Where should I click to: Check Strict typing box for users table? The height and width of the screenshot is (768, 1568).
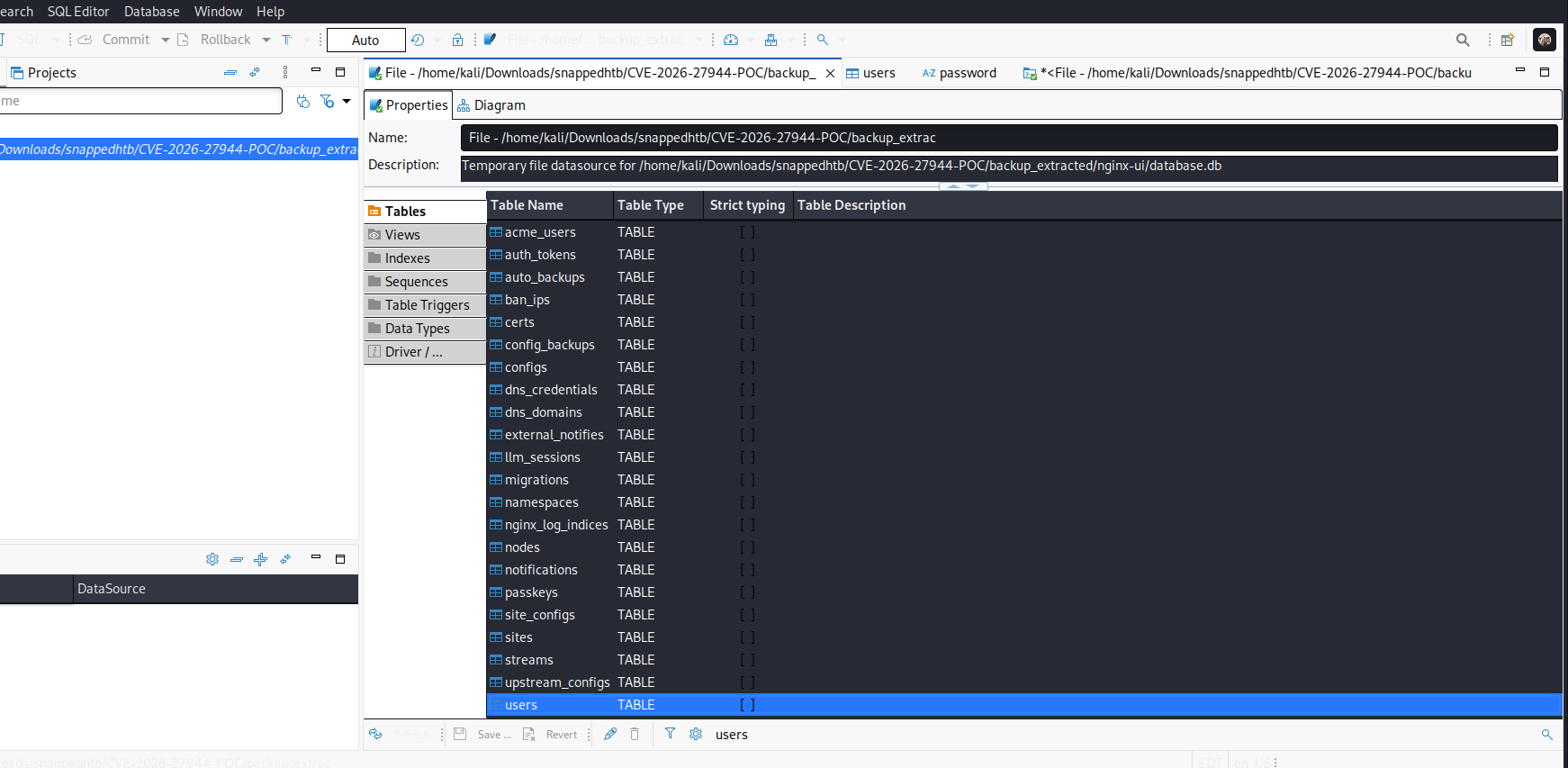tap(747, 705)
